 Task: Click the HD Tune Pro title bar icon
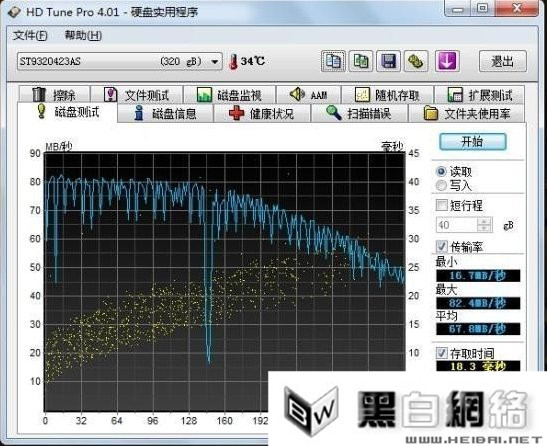tap(14, 12)
